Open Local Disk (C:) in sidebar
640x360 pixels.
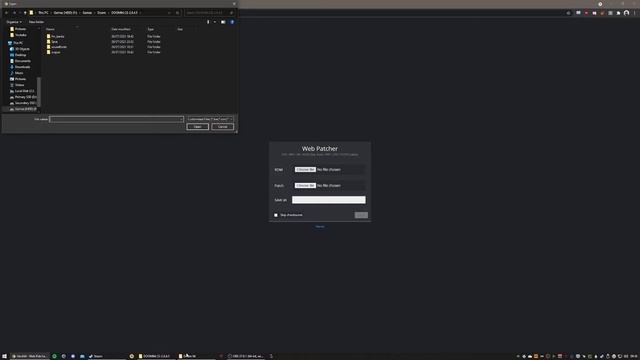point(22,91)
